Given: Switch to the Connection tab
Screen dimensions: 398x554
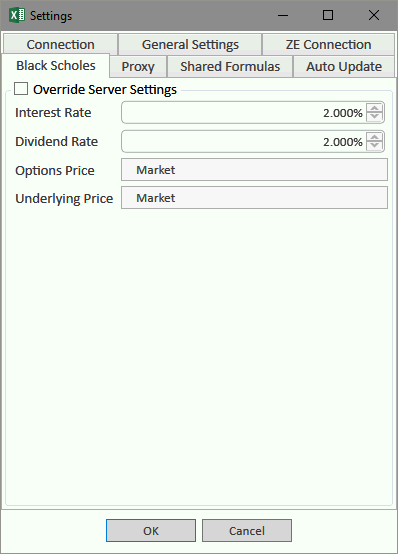Looking at the screenshot, I should pyautogui.click(x=60, y=45).
